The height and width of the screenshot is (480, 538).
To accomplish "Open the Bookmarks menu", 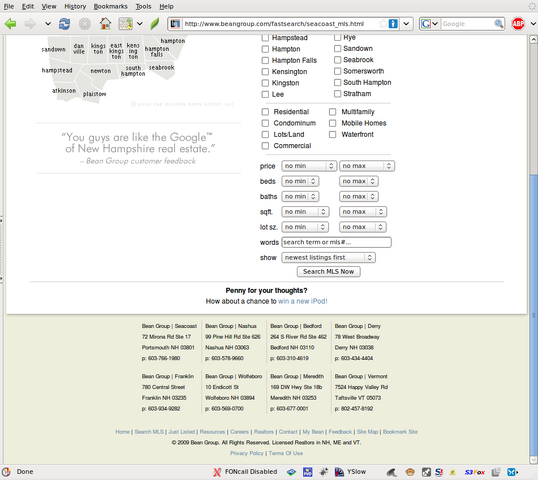I will [x=110, y=7].
